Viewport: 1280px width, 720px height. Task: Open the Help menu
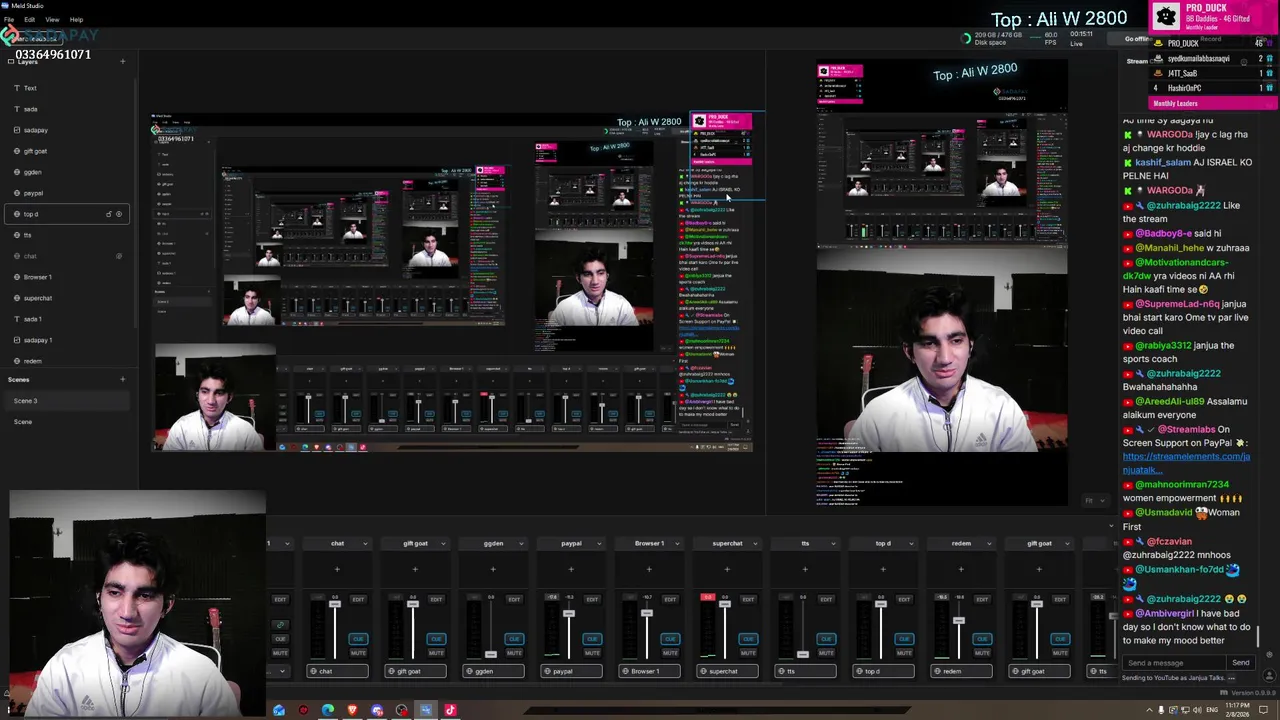click(x=76, y=19)
